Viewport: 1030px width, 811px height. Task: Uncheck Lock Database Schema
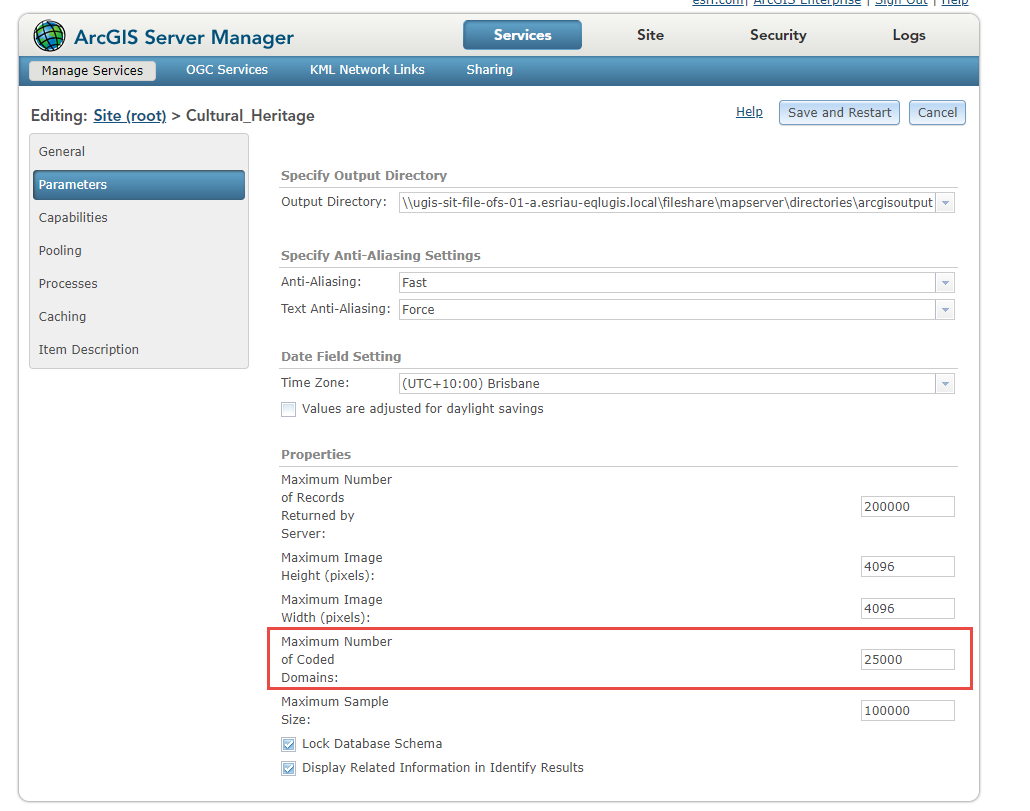(289, 744)
